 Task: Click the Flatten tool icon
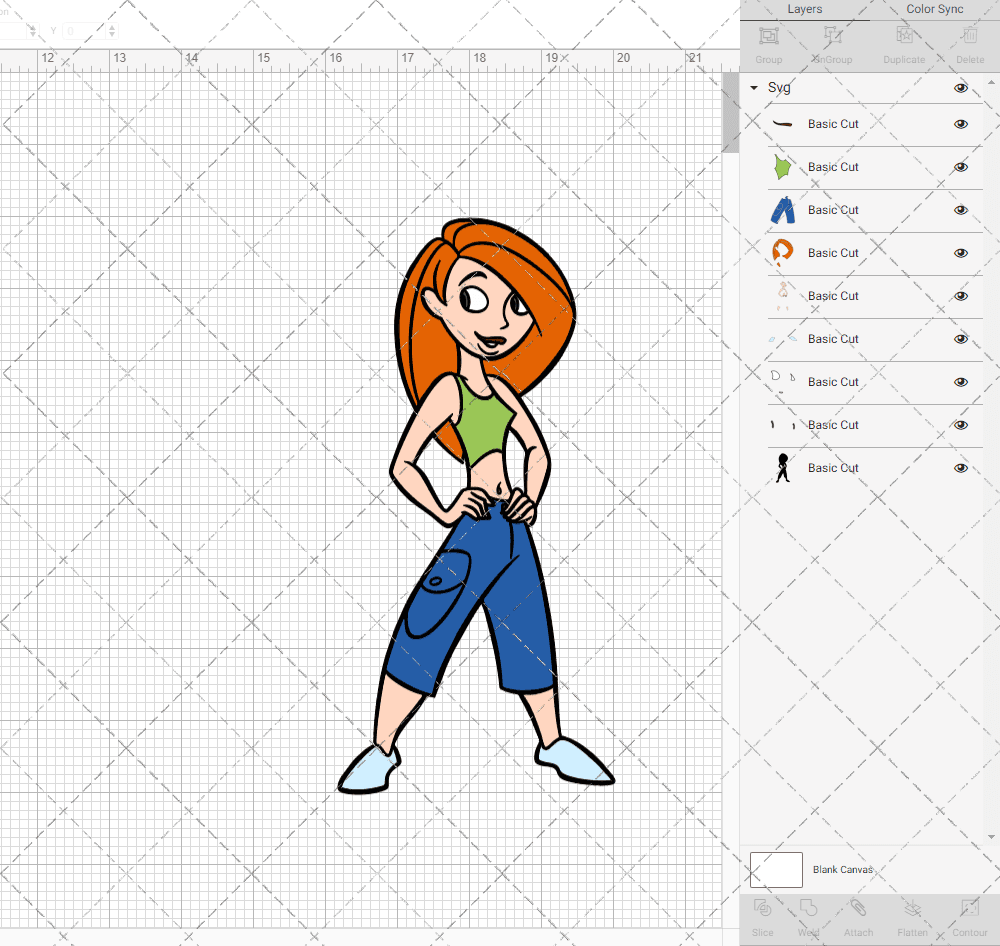(913, 908)
